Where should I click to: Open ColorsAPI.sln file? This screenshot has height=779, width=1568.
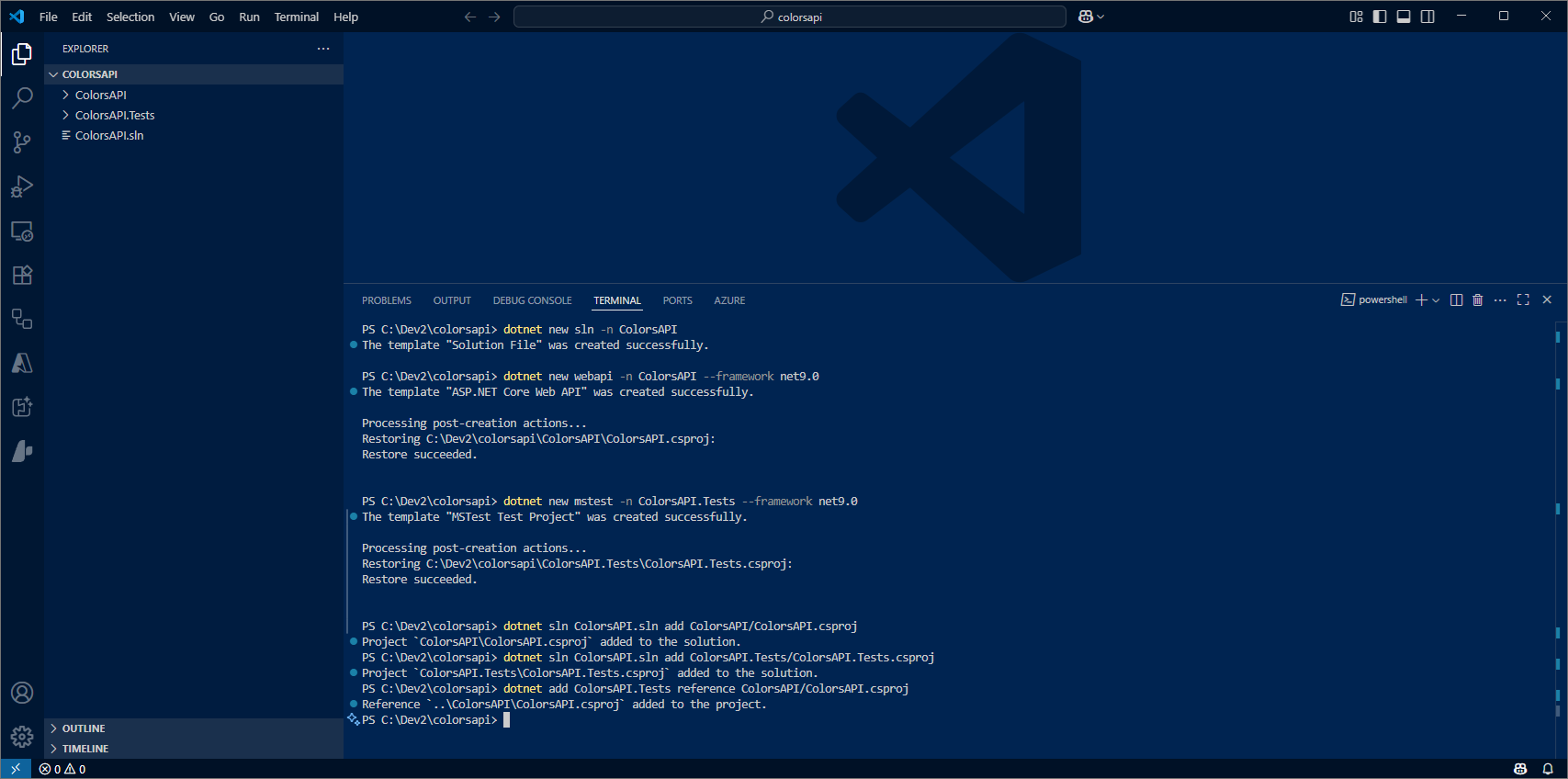click(x=108, y=135)
